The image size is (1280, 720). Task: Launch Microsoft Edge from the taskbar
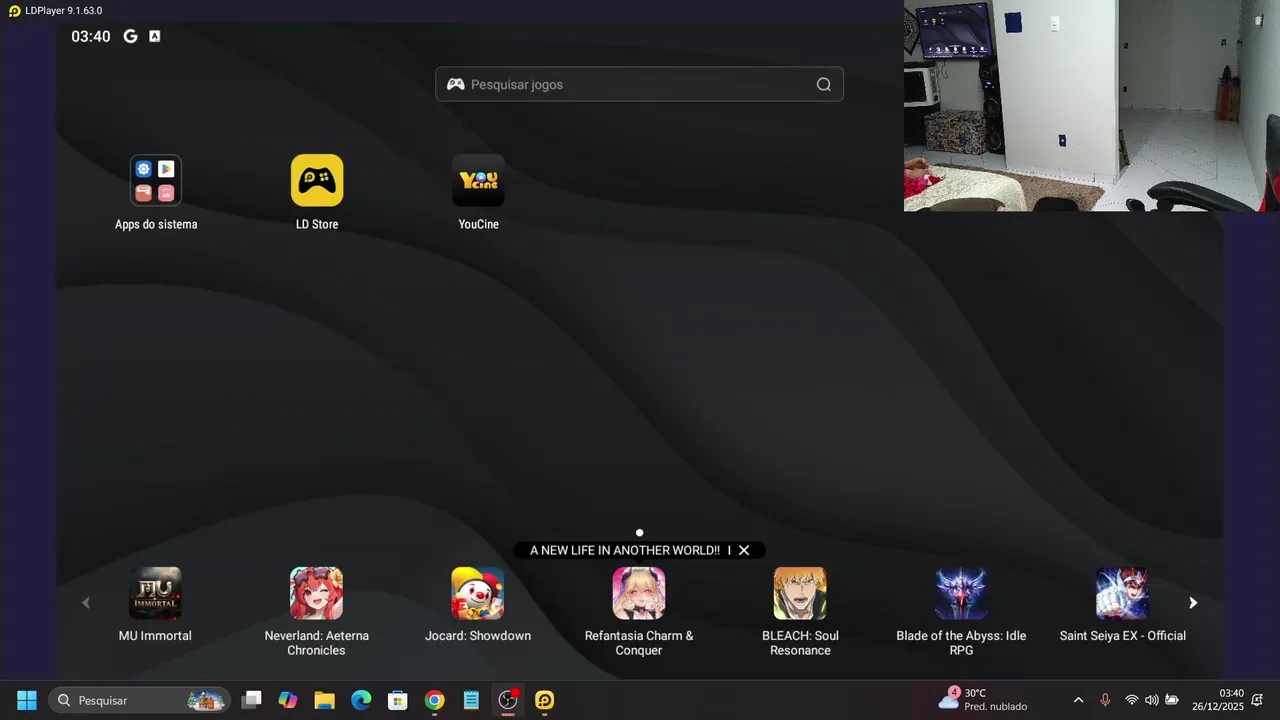(x=361, y=700)
